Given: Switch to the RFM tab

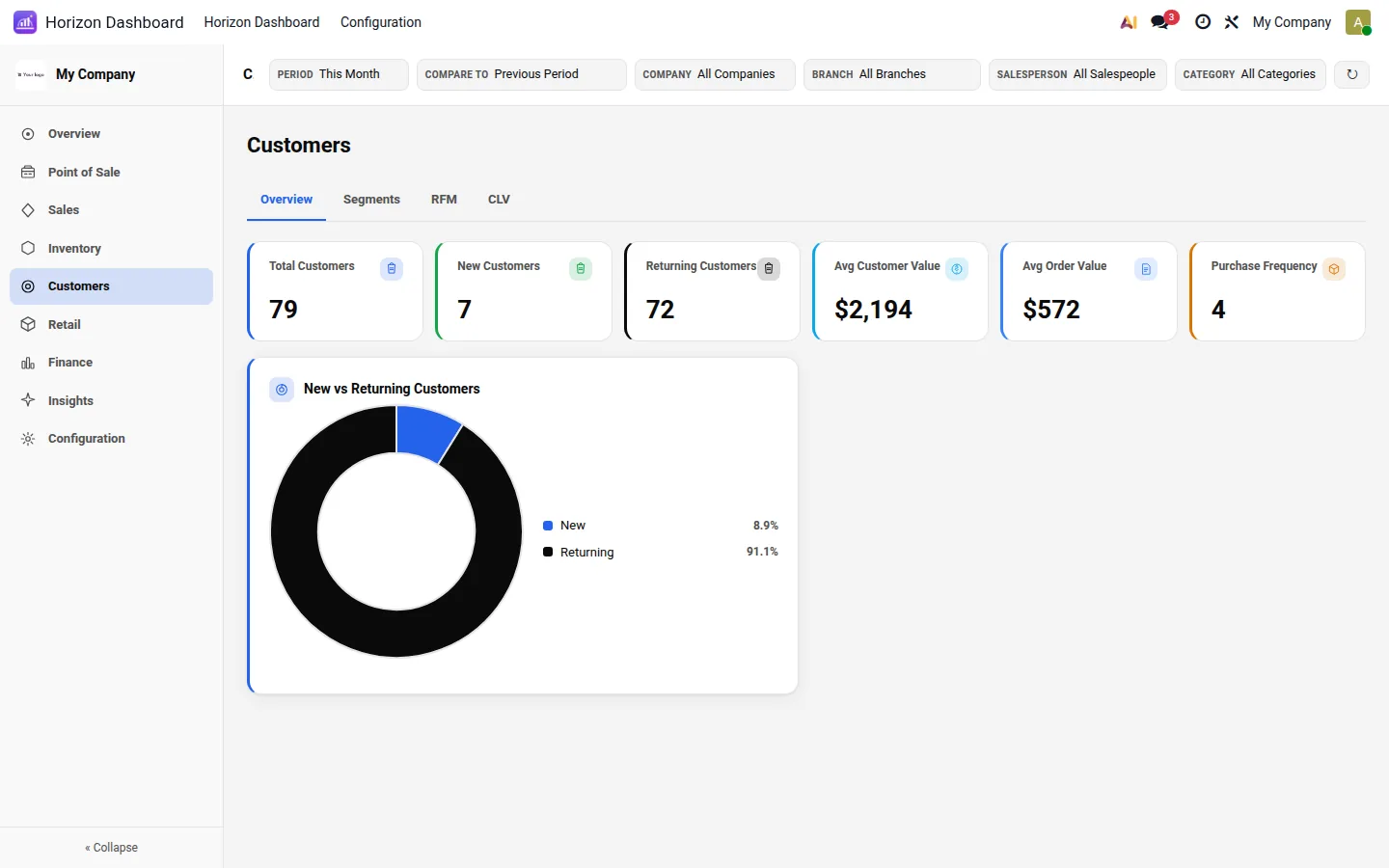Looking at the screenshot, I should 444,200.
